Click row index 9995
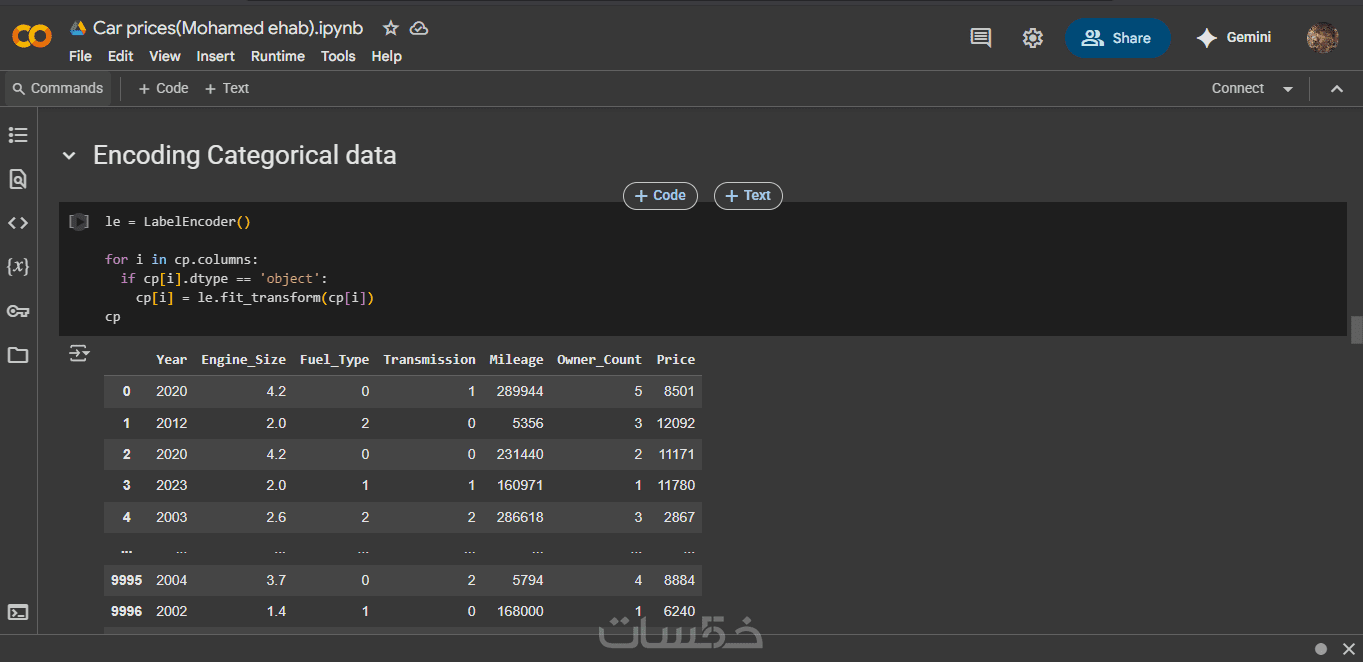Screen dimensions: 1363x662 [x=127, y=580]
